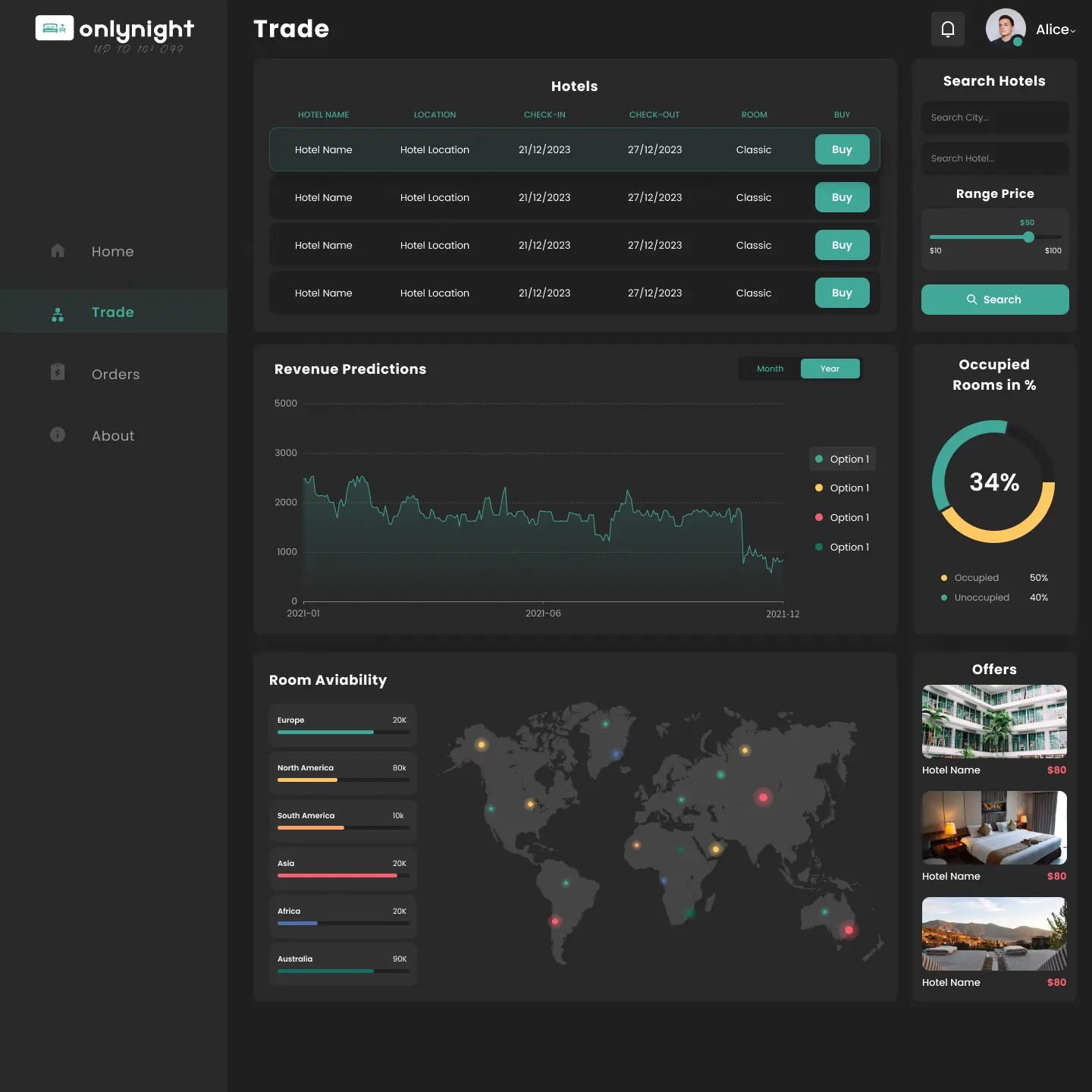Click the Orders clipboard icon
This screenshot has height=1092, width=1092.
tap(58, 372)
